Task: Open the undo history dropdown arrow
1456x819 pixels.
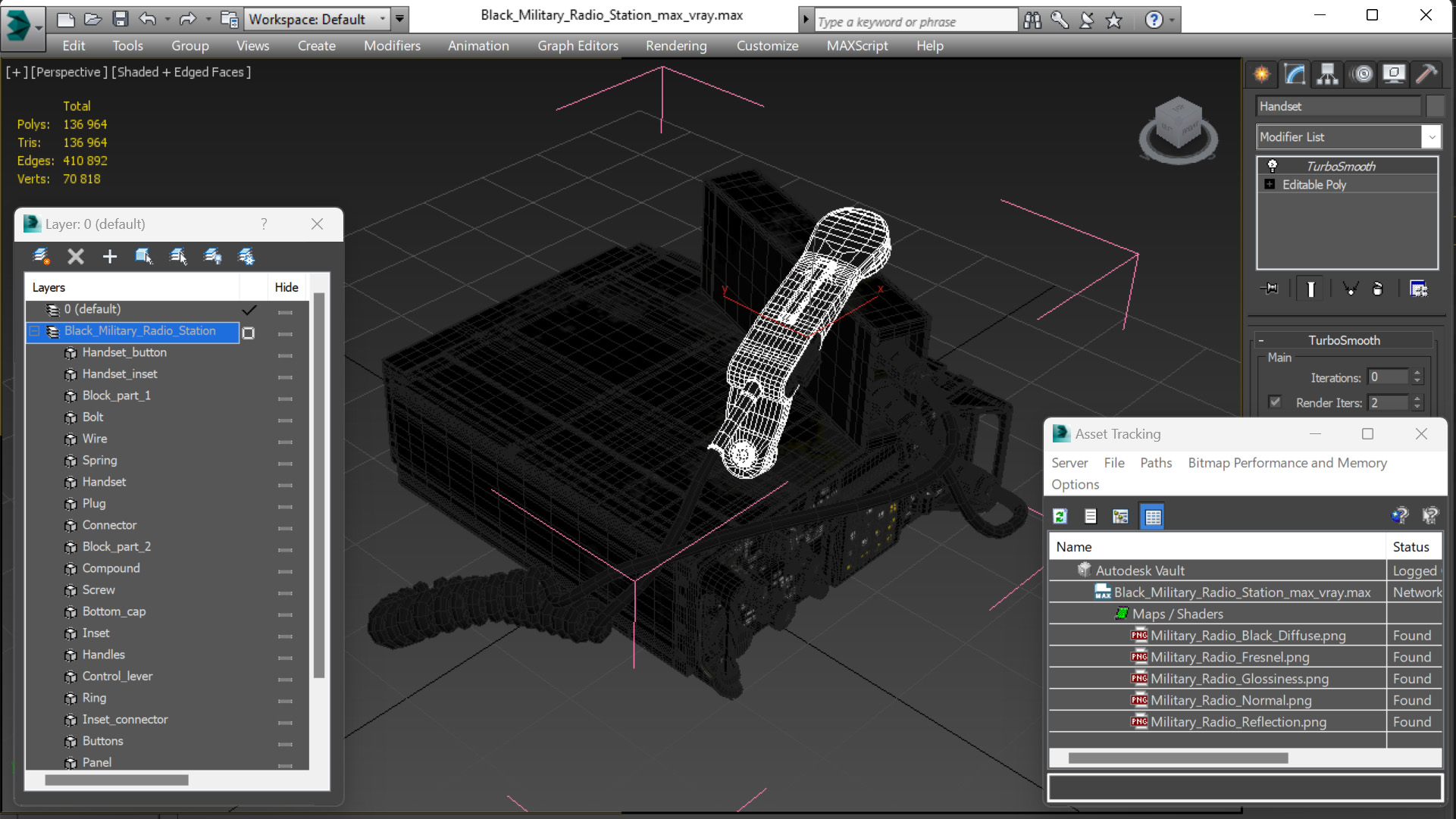Action: coord(167,19)
